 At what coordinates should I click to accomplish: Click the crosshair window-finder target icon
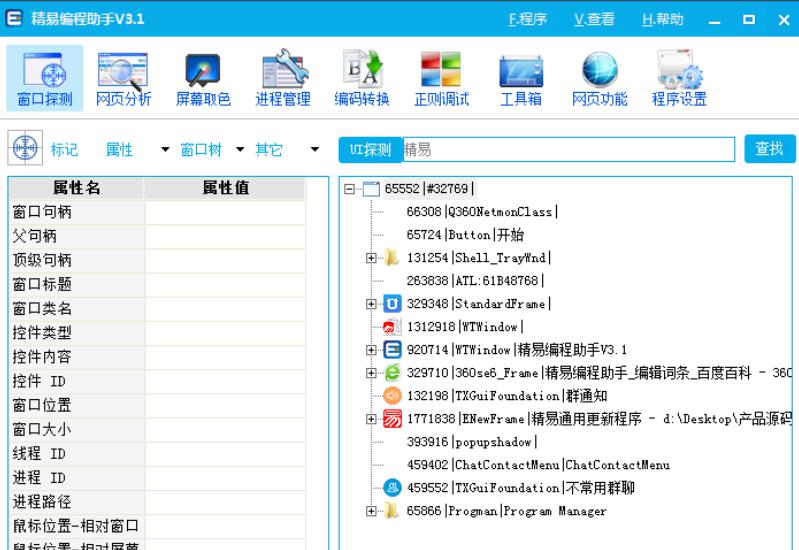point(25,148)
